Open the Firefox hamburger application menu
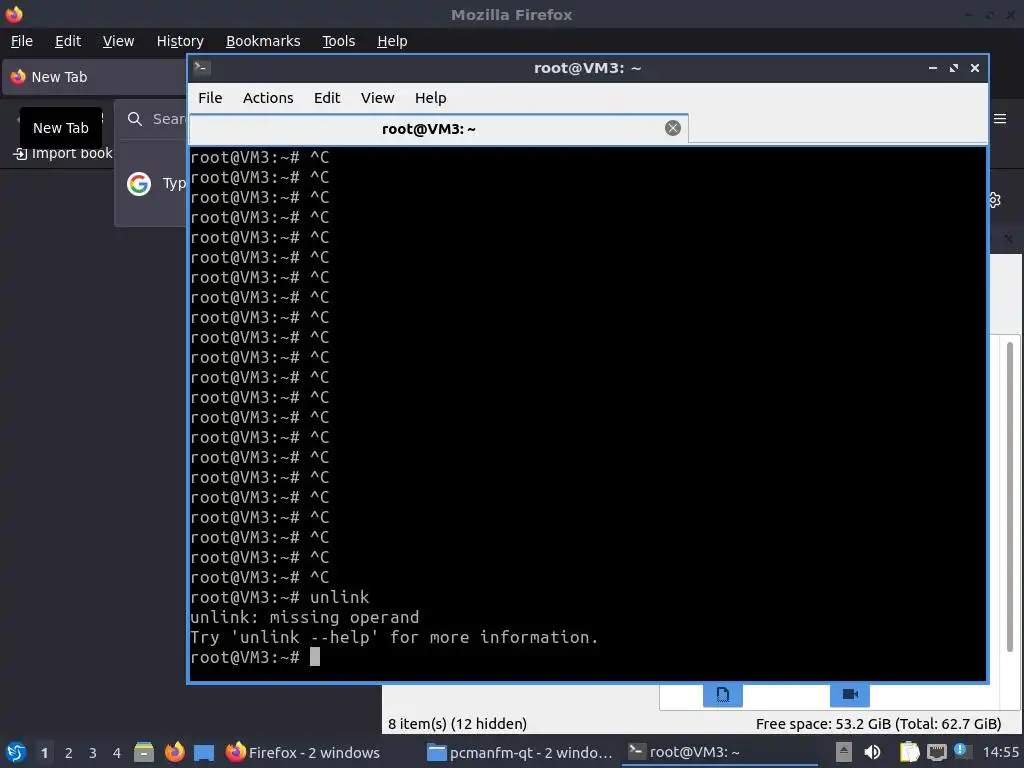1024x768 pixels. coord(1000,118)
